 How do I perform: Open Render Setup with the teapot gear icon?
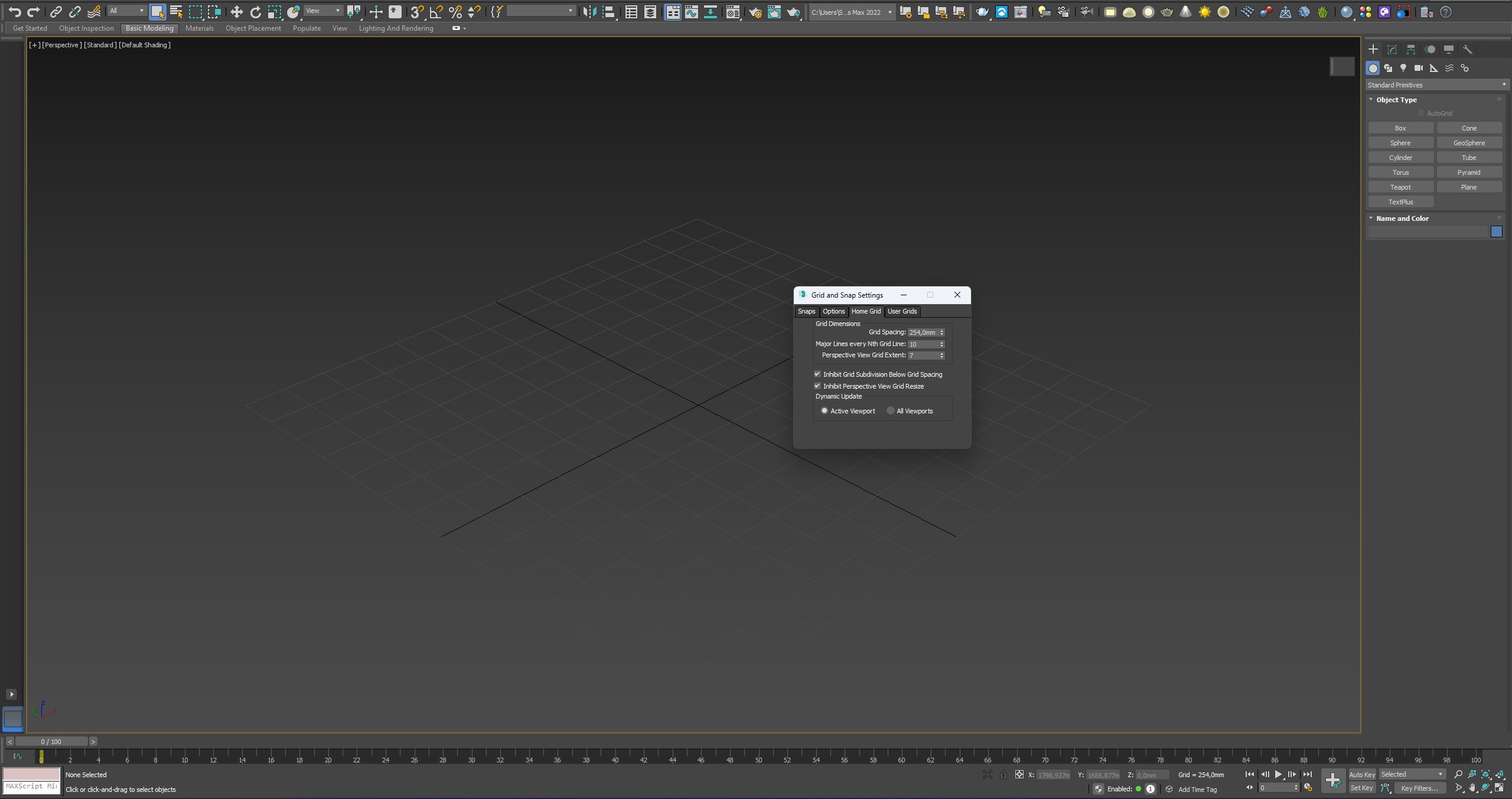point(755,12)
